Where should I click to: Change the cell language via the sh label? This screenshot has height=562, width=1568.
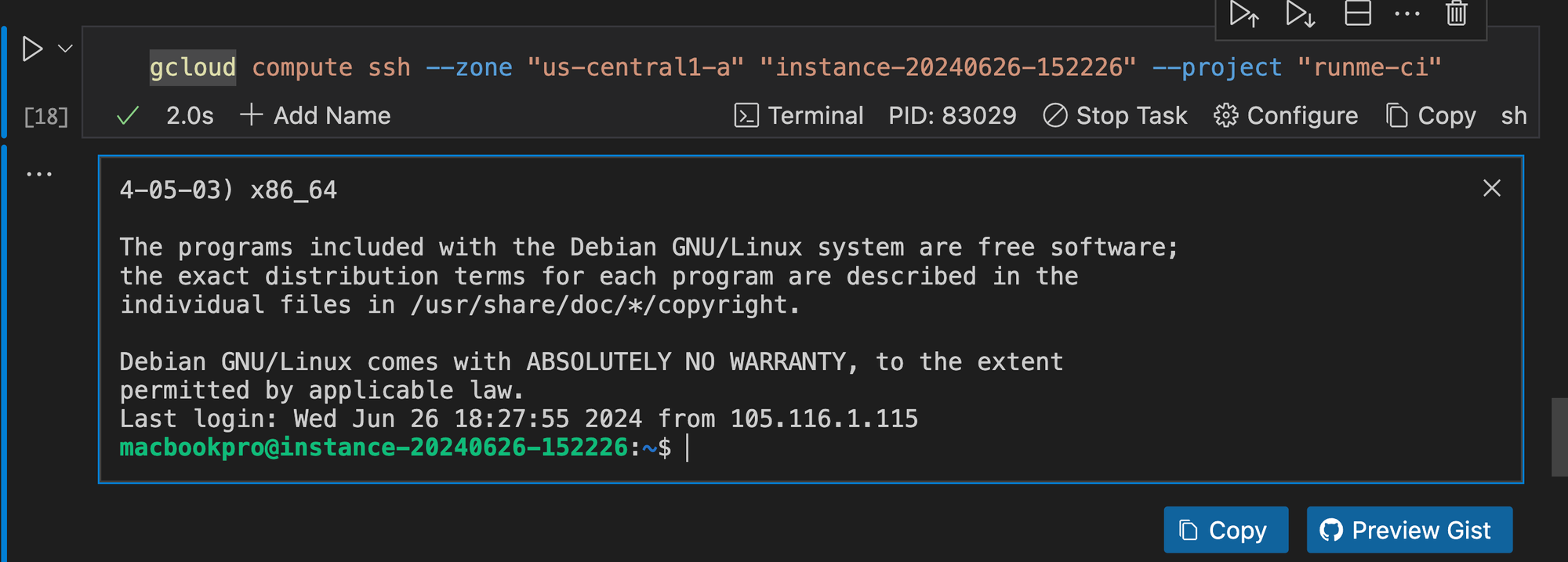1514,115
